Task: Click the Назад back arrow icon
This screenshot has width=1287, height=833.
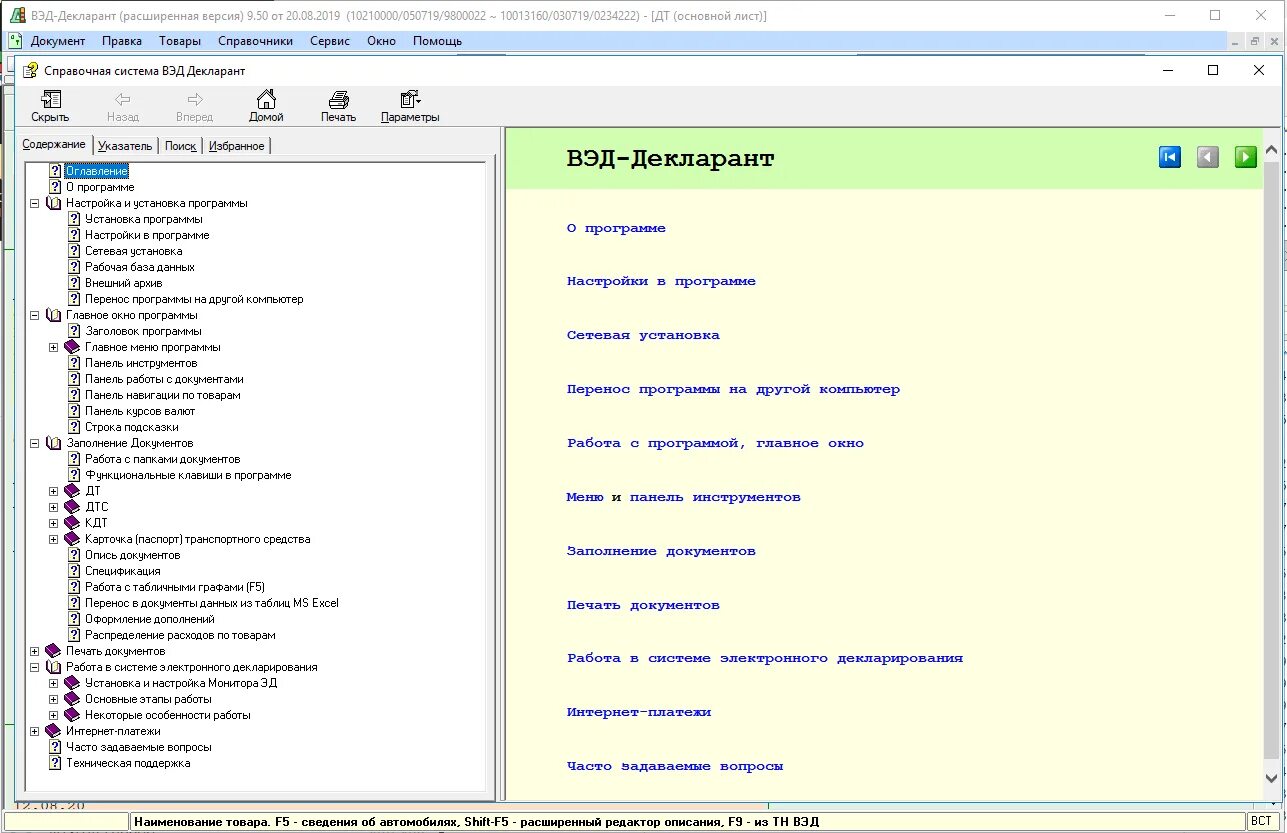Action: pyautogui.click(x=123, y=99)
